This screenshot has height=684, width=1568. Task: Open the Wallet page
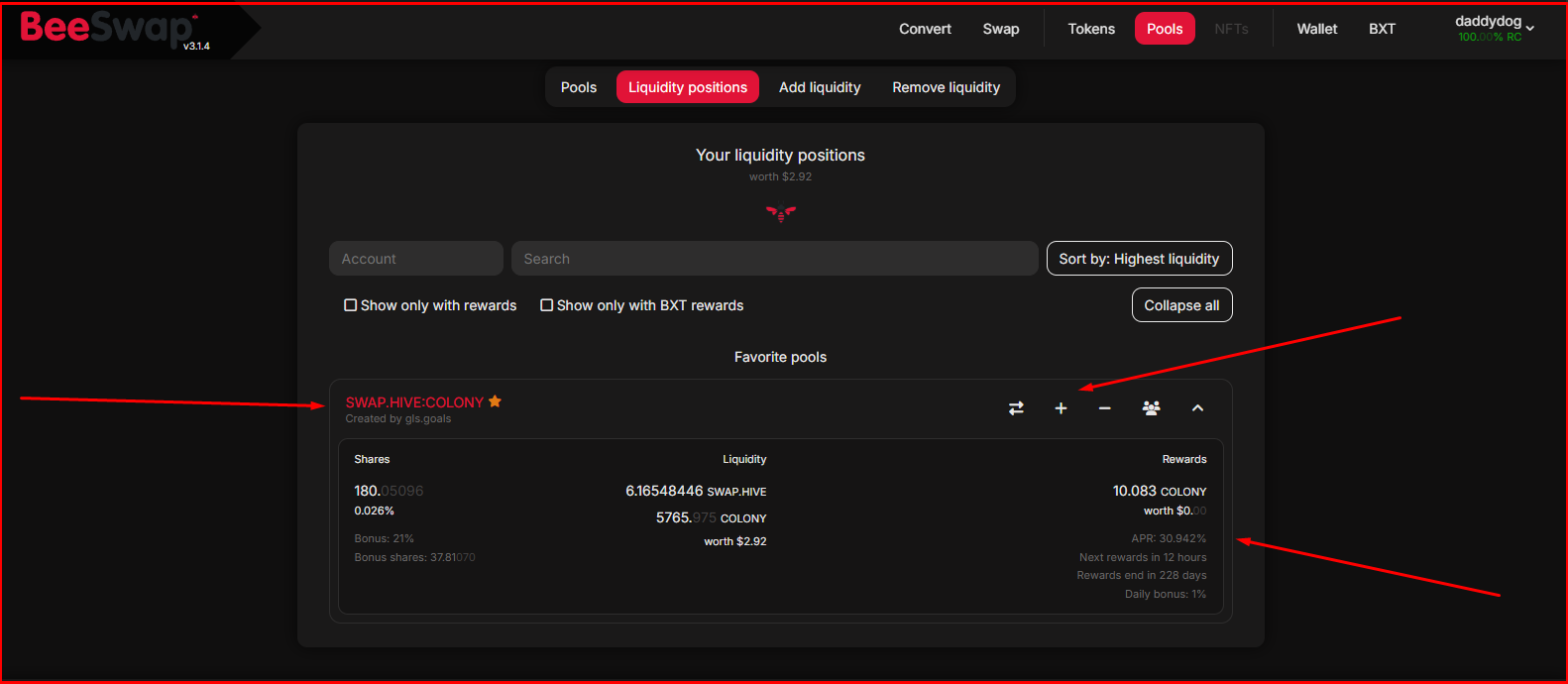coord(1317,29)
